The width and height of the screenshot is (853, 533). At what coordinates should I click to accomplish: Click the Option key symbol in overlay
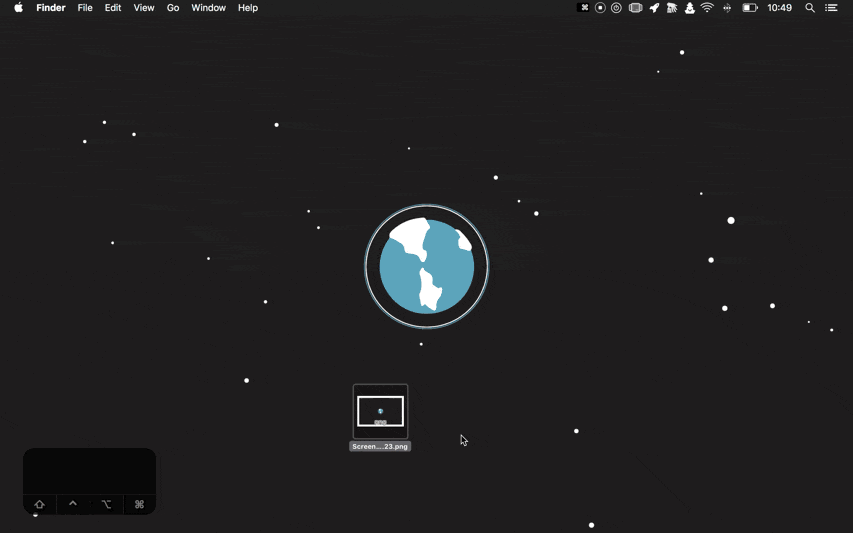[106, 504]
